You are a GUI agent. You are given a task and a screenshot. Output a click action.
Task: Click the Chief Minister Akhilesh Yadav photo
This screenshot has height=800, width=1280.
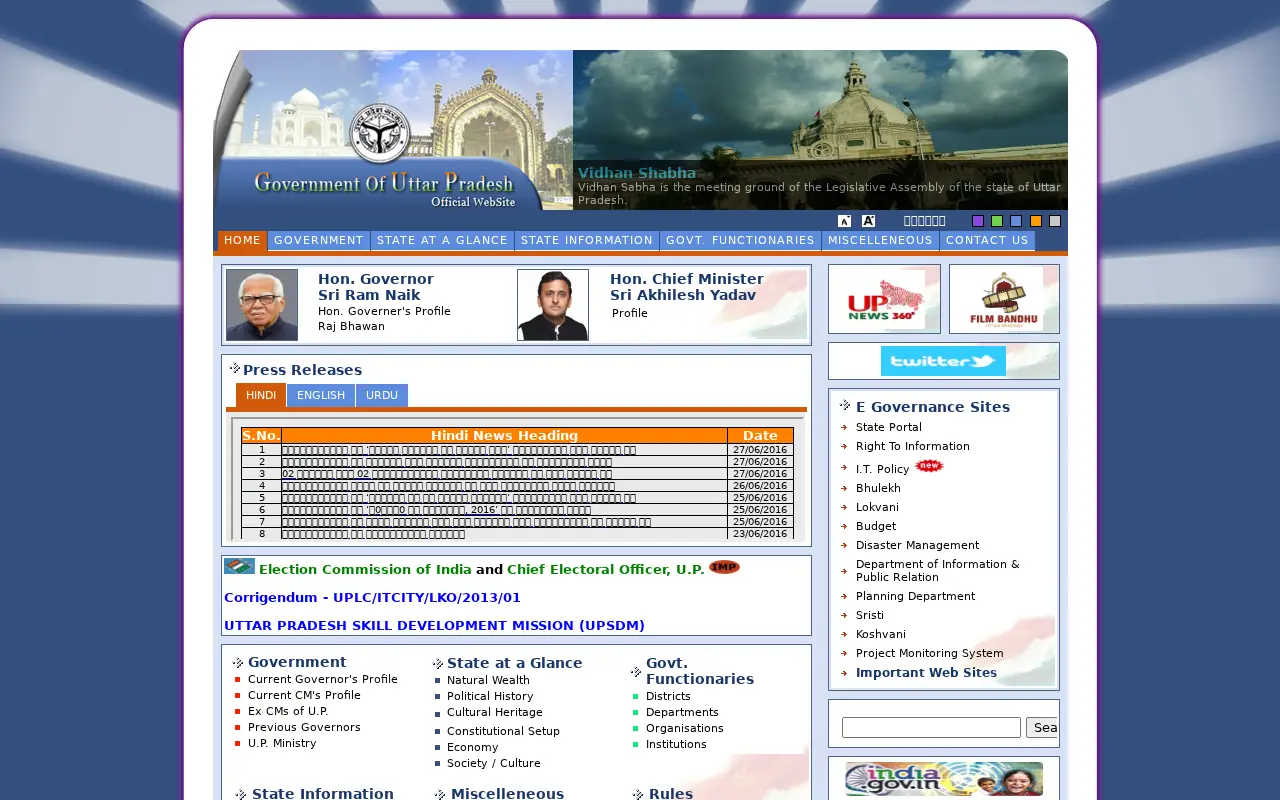pyautogui.click(x=553, y=305)
